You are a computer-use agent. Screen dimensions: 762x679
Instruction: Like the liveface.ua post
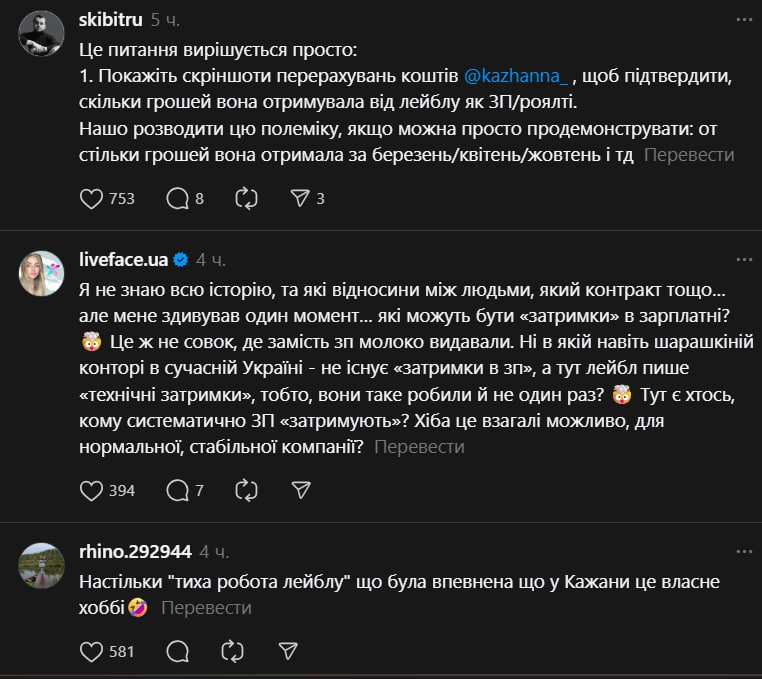click(91, 490)
